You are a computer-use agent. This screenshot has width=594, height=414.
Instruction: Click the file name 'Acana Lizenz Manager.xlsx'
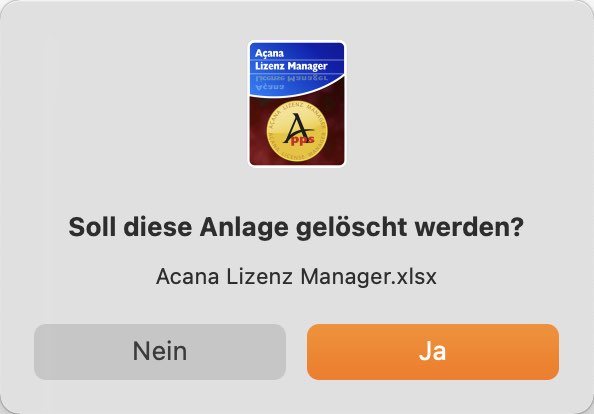coord(296,277)
